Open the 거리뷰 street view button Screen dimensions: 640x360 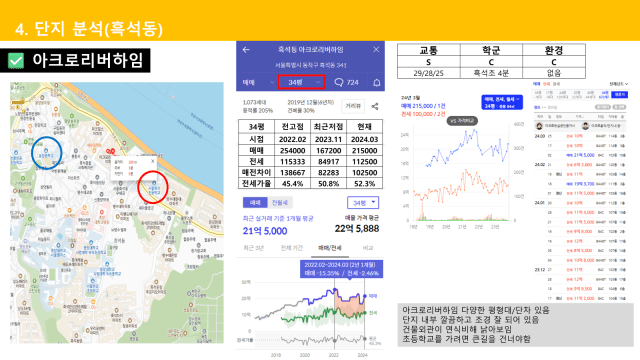pos(353,106)
